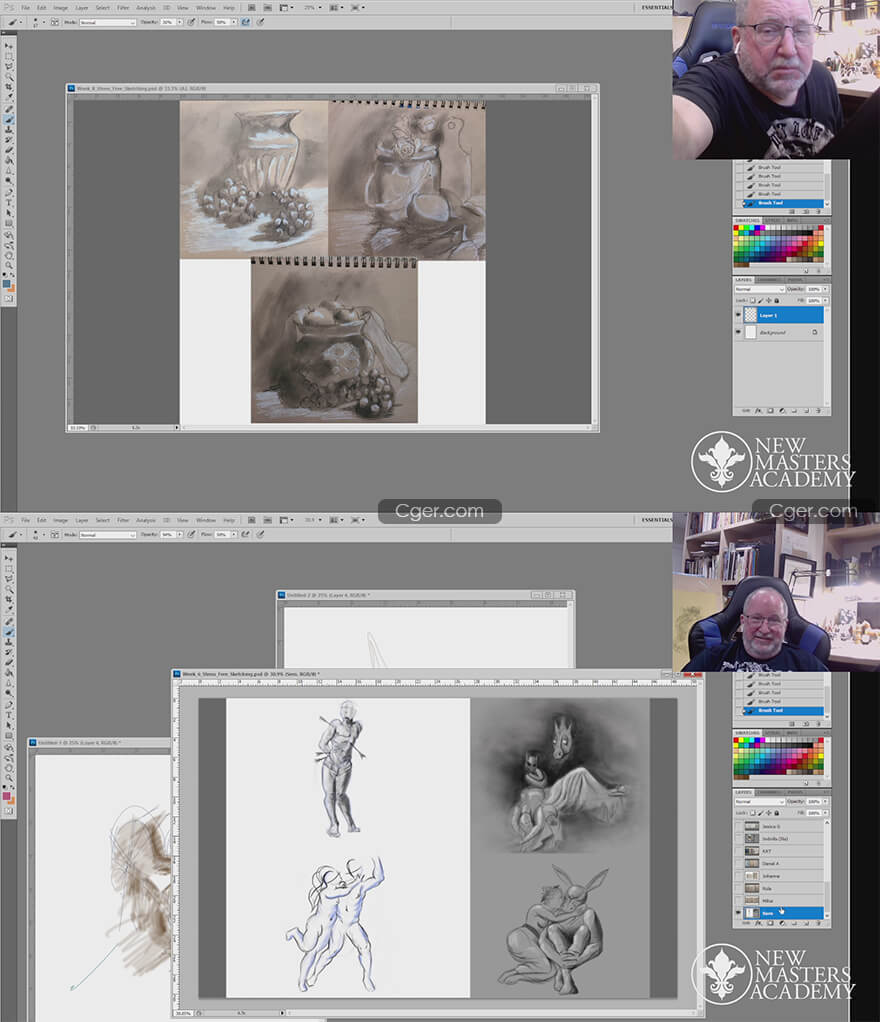880x1022 pixels.
Task: Toggle Lock Position in figure-sketch Layers panel
Action: (x=769, y=813)
